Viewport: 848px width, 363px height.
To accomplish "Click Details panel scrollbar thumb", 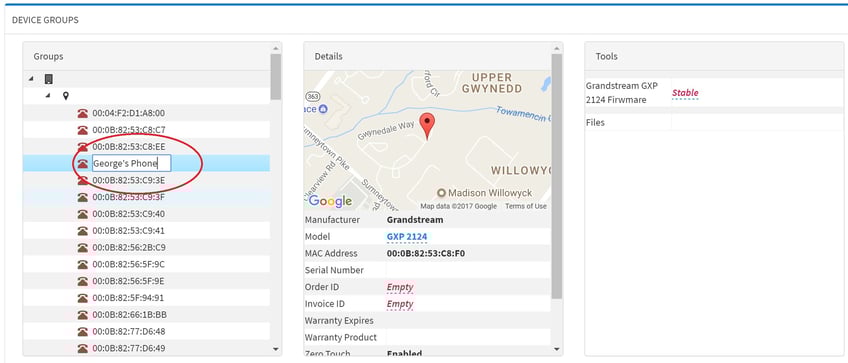I will (556, 176).
